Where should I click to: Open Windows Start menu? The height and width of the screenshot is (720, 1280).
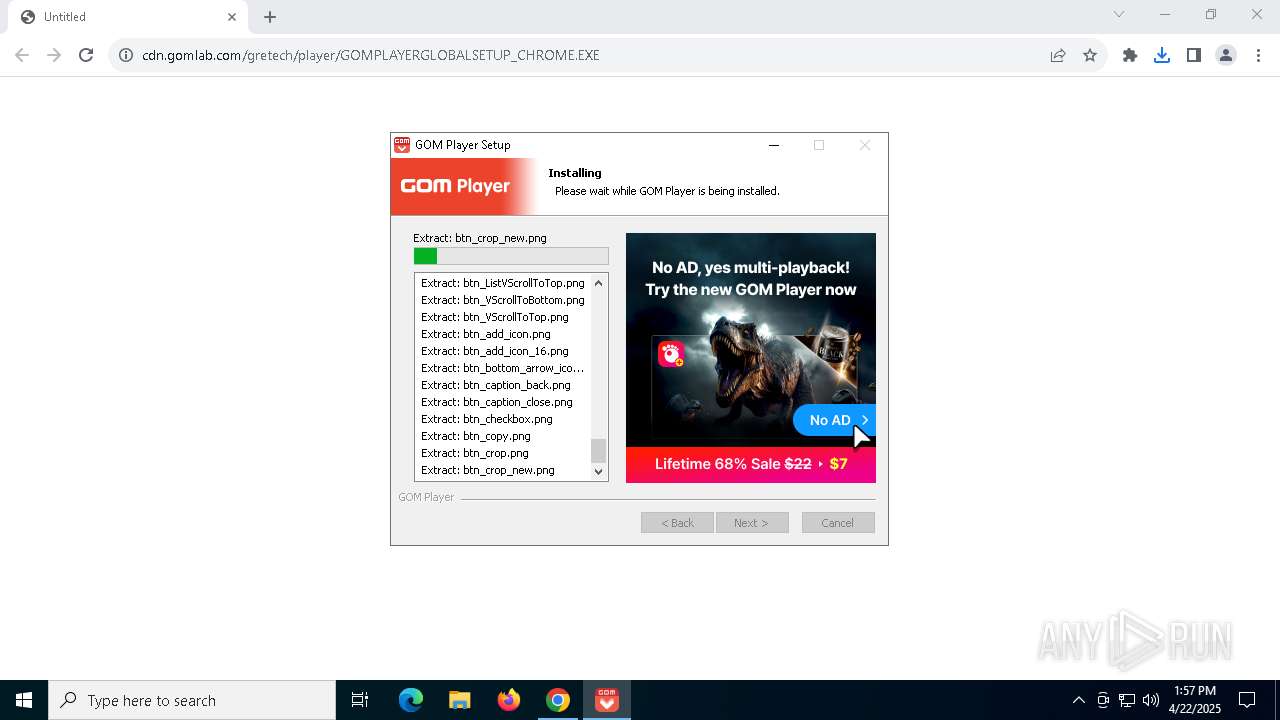point(24,700)
